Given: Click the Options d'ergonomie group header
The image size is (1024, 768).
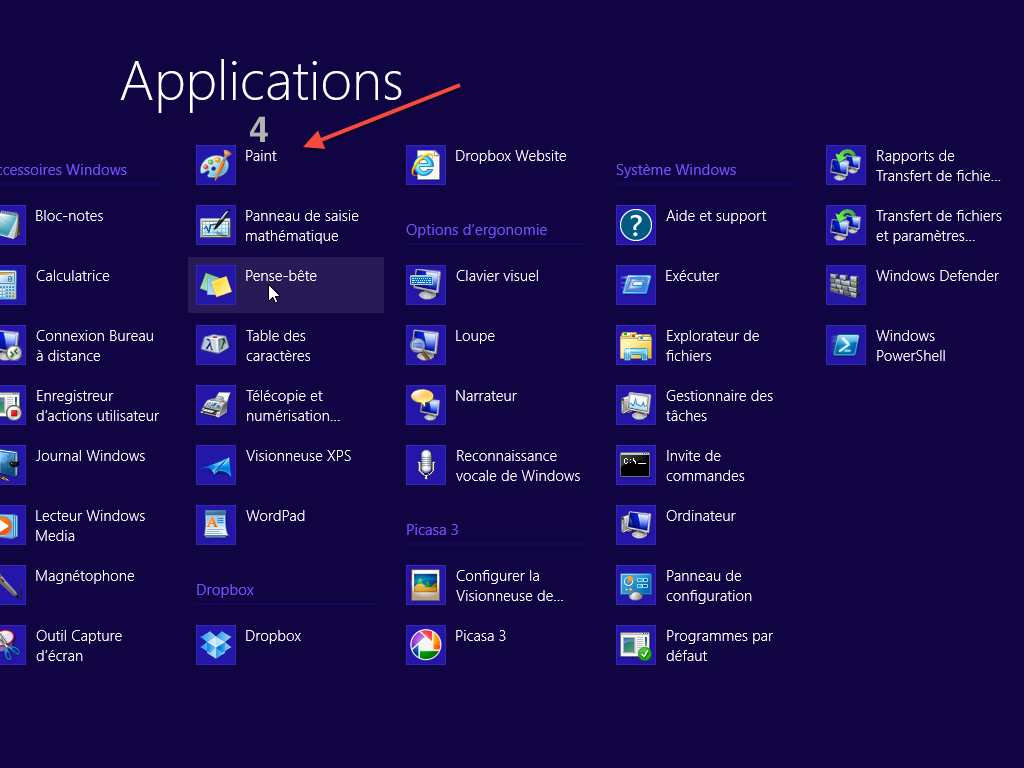Looking at the screenshot, I should pos(476,230).
